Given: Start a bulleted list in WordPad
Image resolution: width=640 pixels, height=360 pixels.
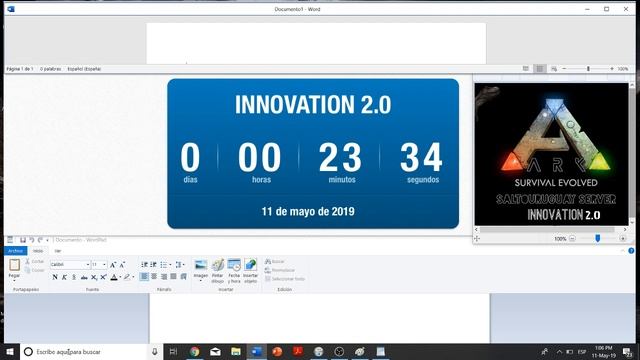Looking at the screenshot, I should pyautogui.click(x=164, y=265).
